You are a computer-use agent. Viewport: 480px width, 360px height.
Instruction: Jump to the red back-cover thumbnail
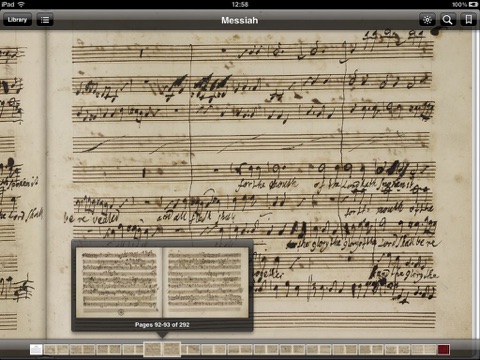(x=443, y=350)
